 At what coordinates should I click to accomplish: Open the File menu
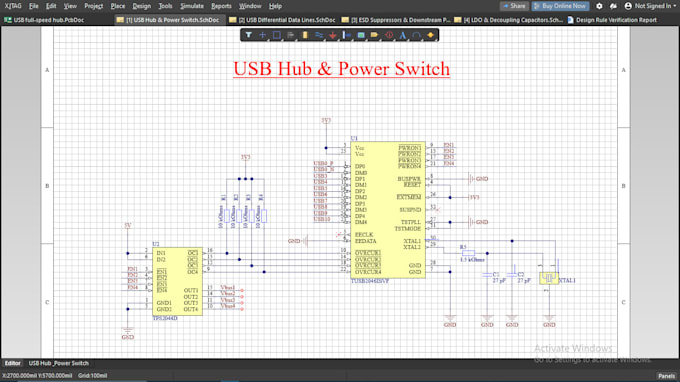(x=33, y=6)
